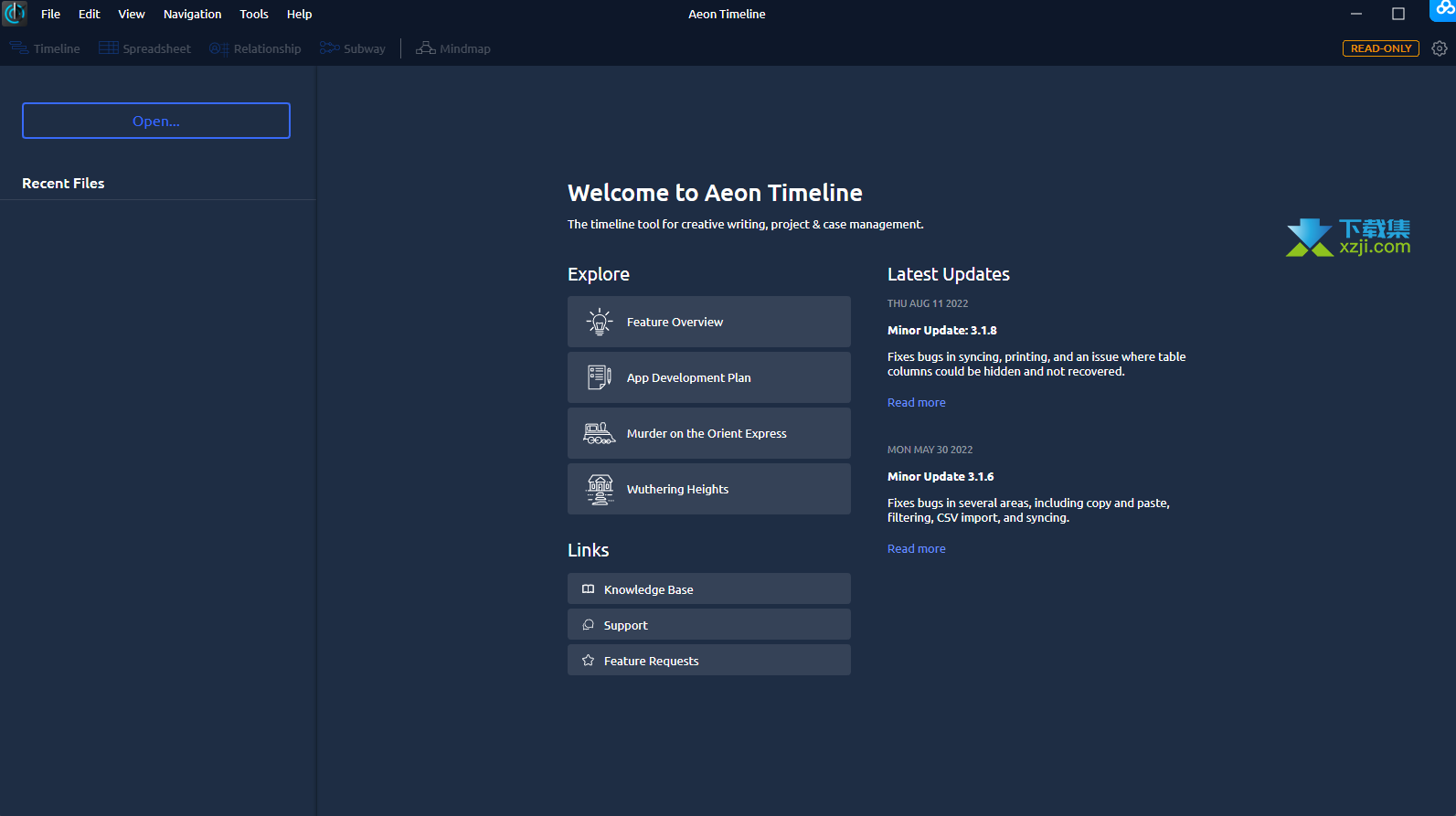This screenshot has height=816, width=1456.
Task: Open the File menu
Action: point(50,14)
